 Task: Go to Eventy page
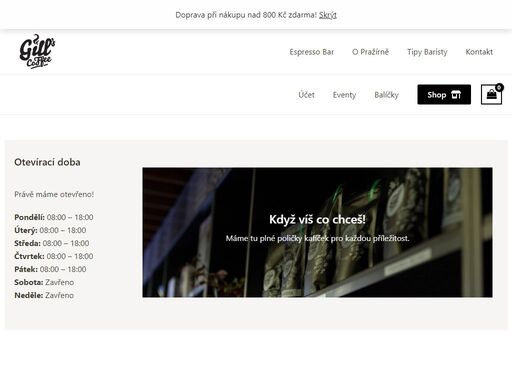coord(344,95)
